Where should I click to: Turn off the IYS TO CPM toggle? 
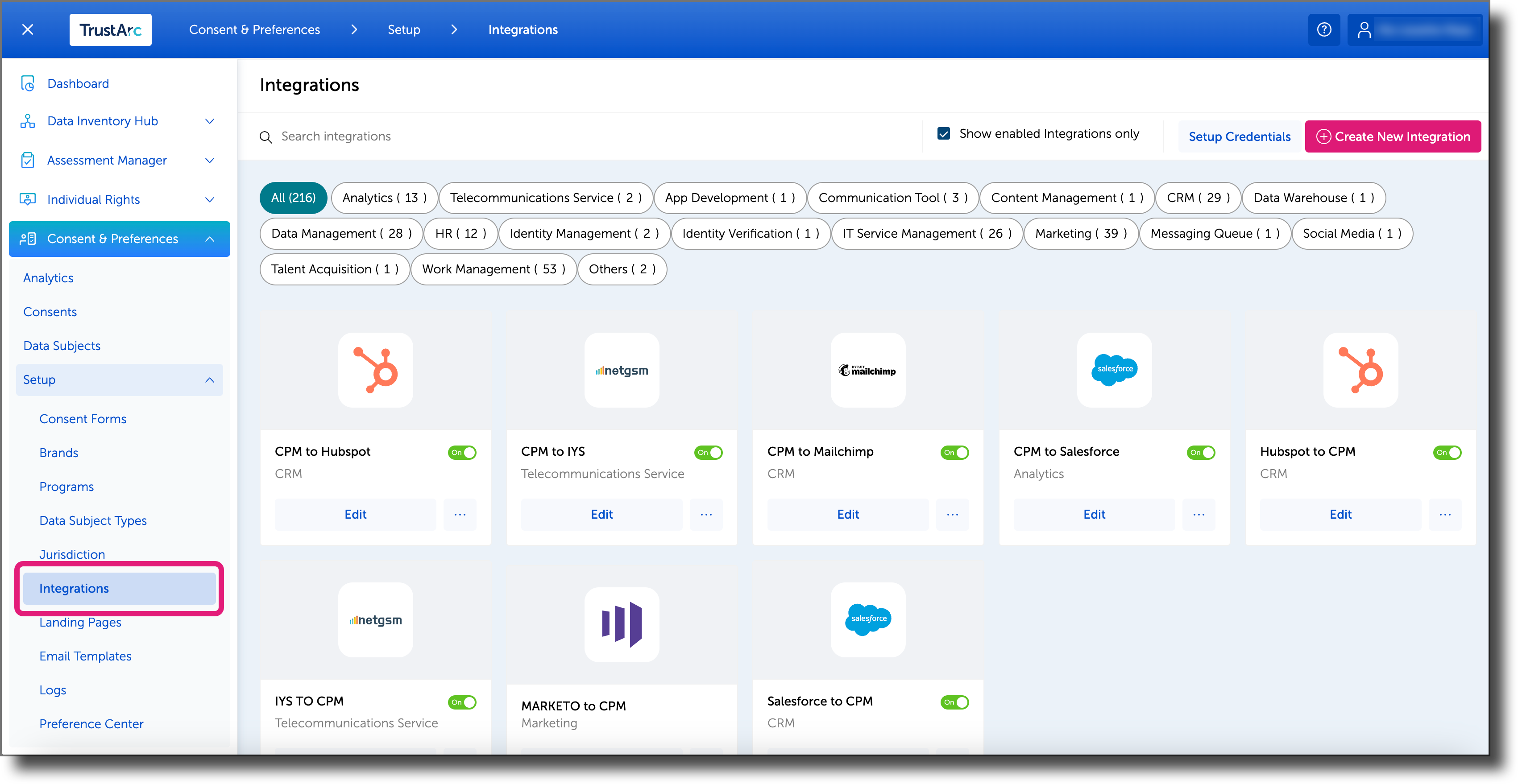click(x=462, y=702)
